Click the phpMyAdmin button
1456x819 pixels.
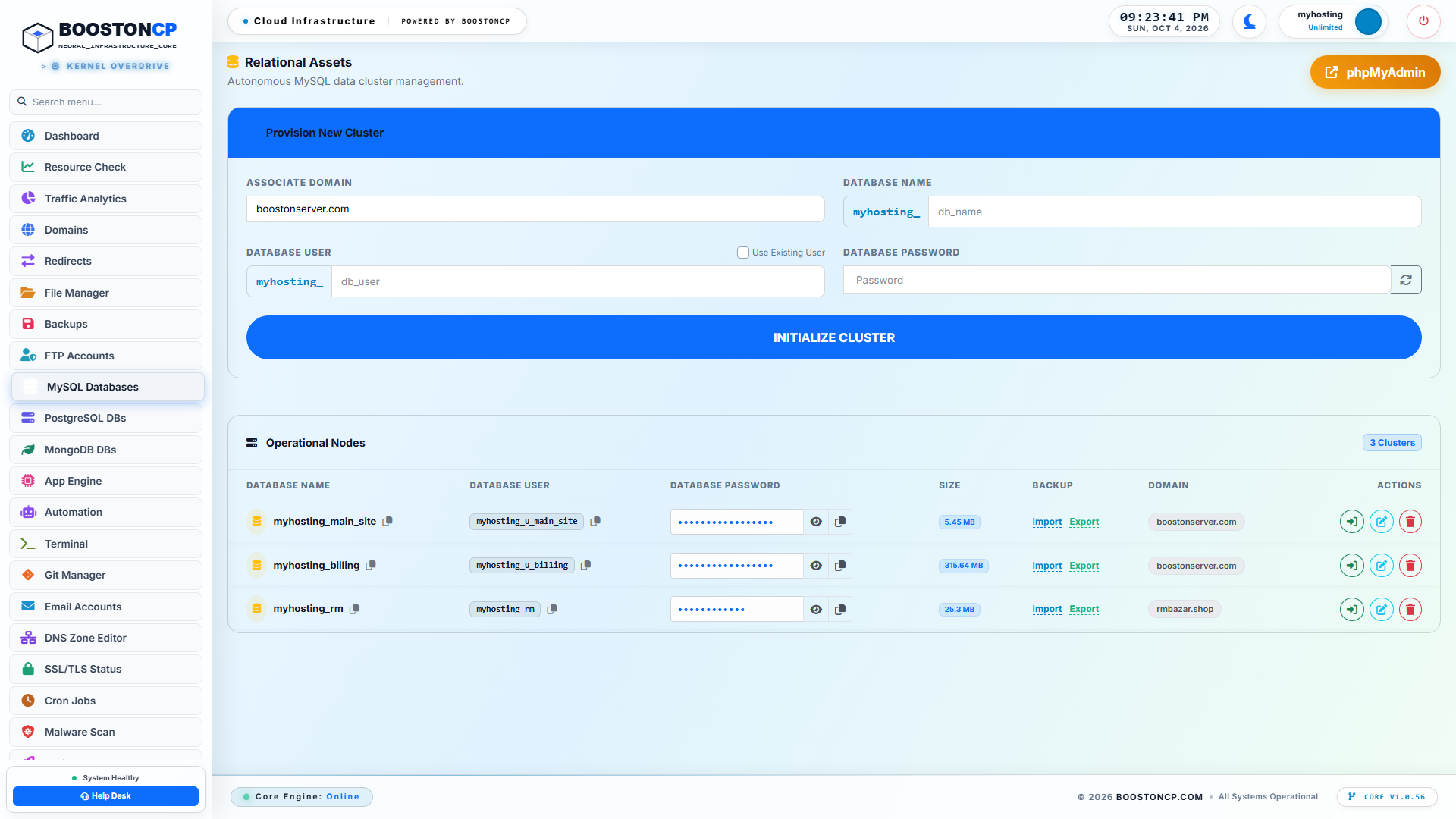pyautogui.click(x=1375, y=72)
